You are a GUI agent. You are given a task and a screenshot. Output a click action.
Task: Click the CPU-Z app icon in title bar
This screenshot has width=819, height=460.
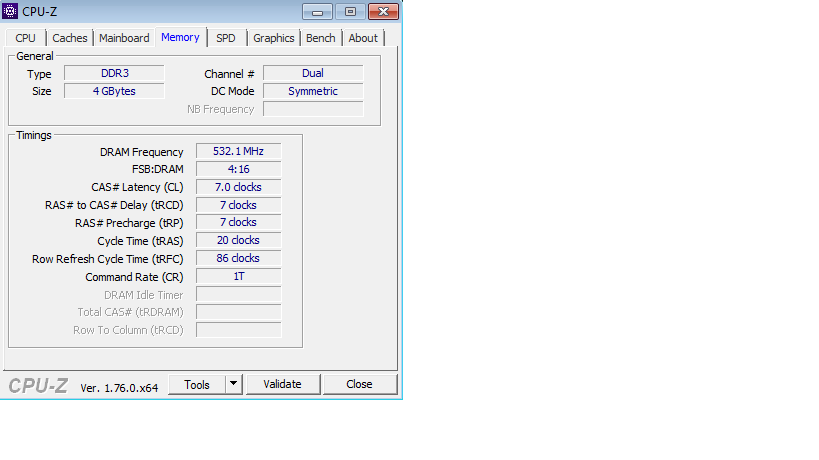click(10, 11)
